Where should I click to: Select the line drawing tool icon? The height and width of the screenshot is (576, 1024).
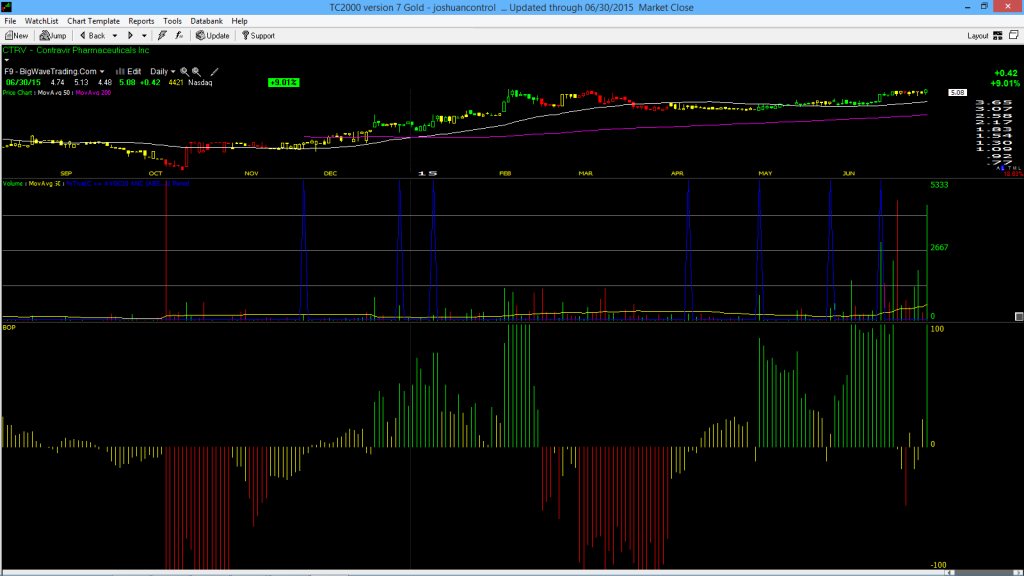tap(214, 72)
